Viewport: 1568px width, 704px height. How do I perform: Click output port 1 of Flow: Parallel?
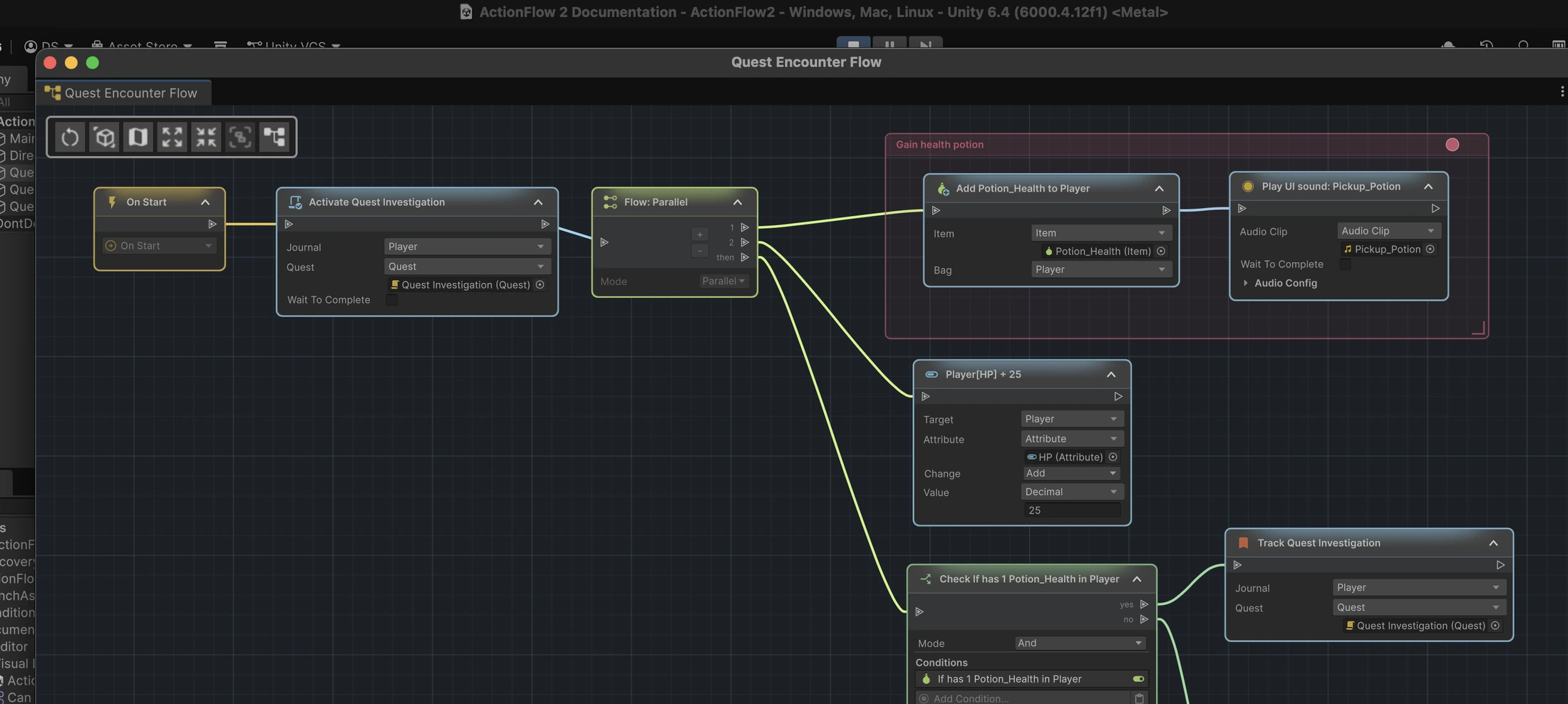point(745,227)
